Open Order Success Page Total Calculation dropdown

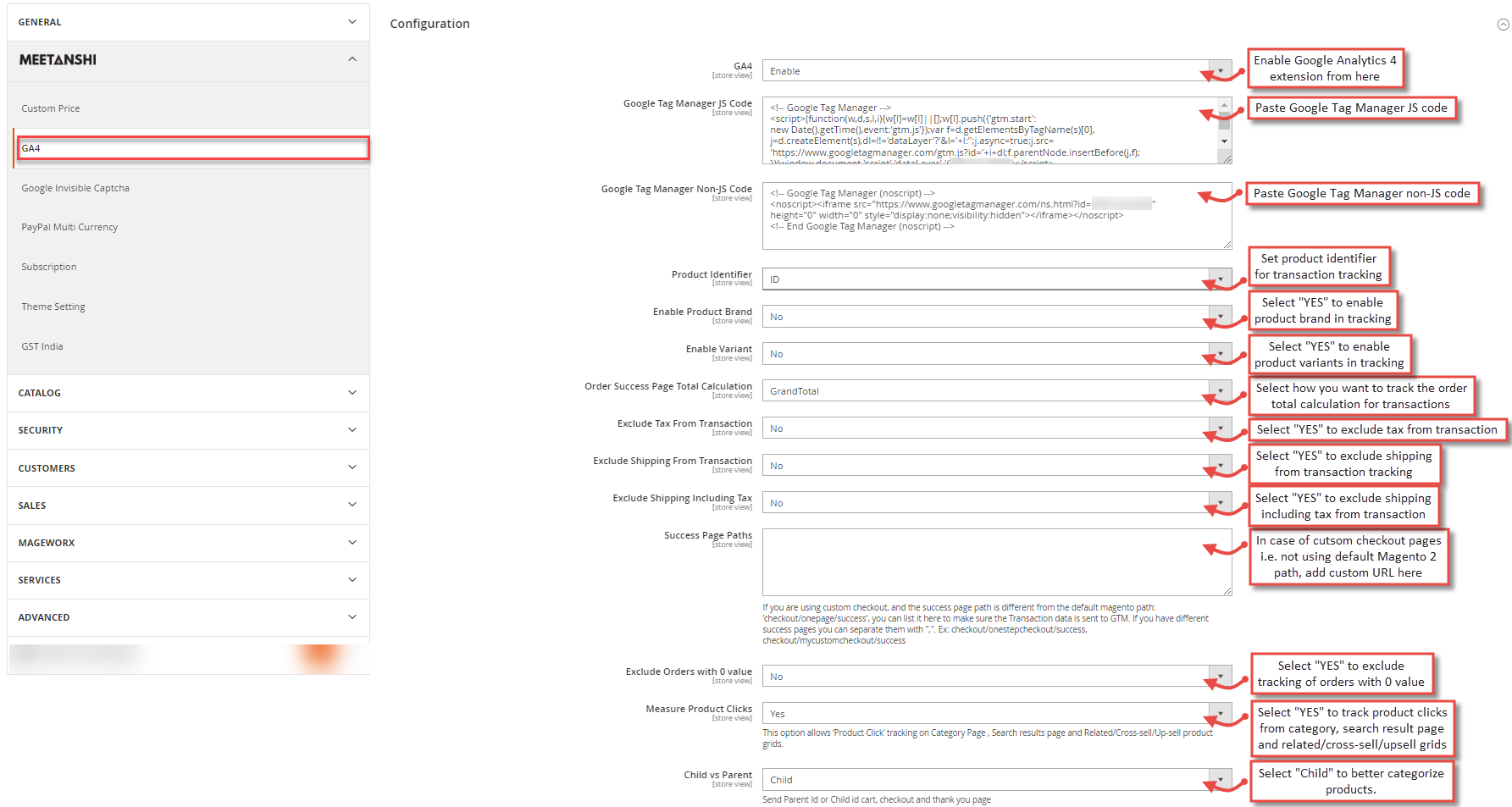coord(997,391)
